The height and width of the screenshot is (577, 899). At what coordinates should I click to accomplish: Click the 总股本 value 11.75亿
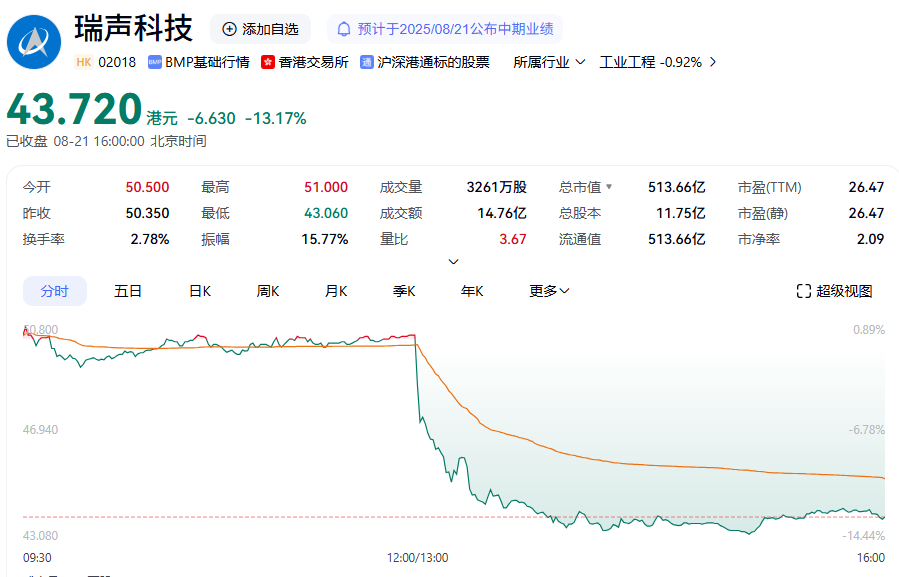click(x=681, y=213)
